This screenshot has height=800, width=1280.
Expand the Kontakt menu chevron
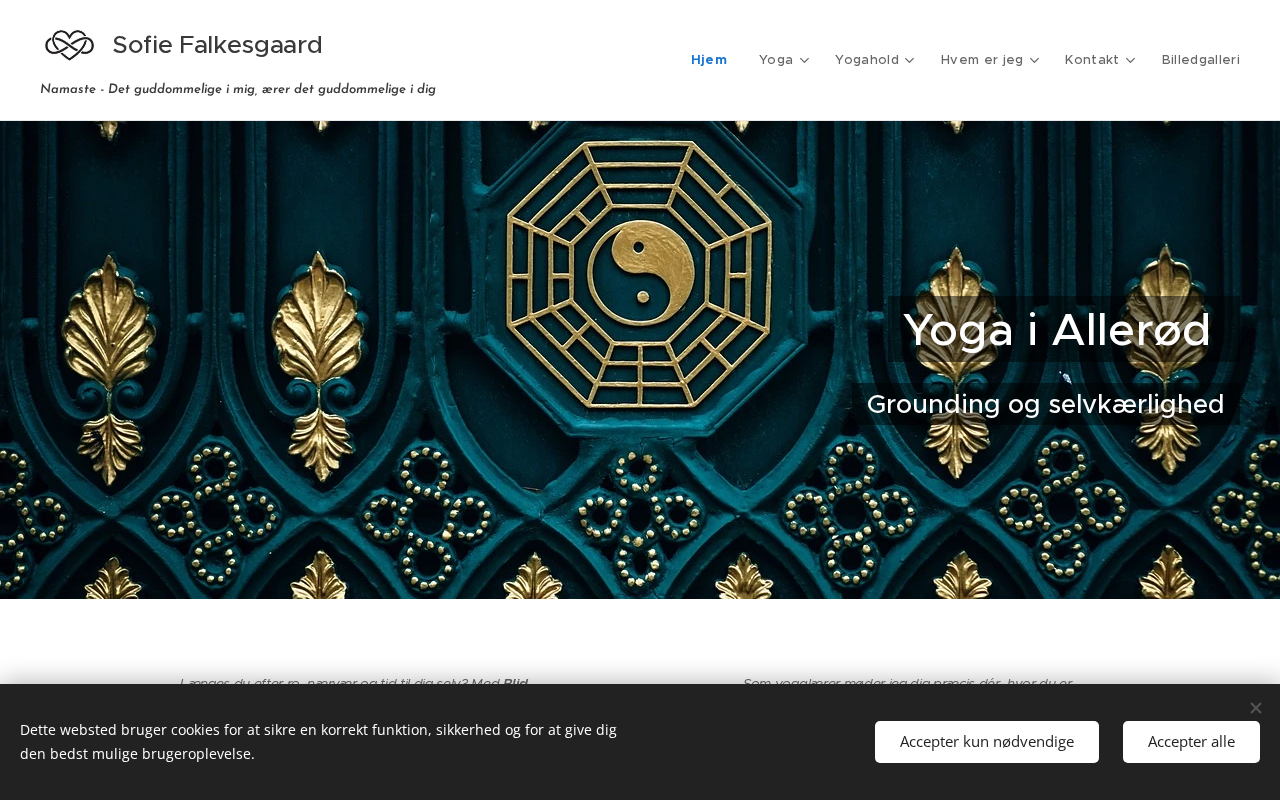(1130, 60)
